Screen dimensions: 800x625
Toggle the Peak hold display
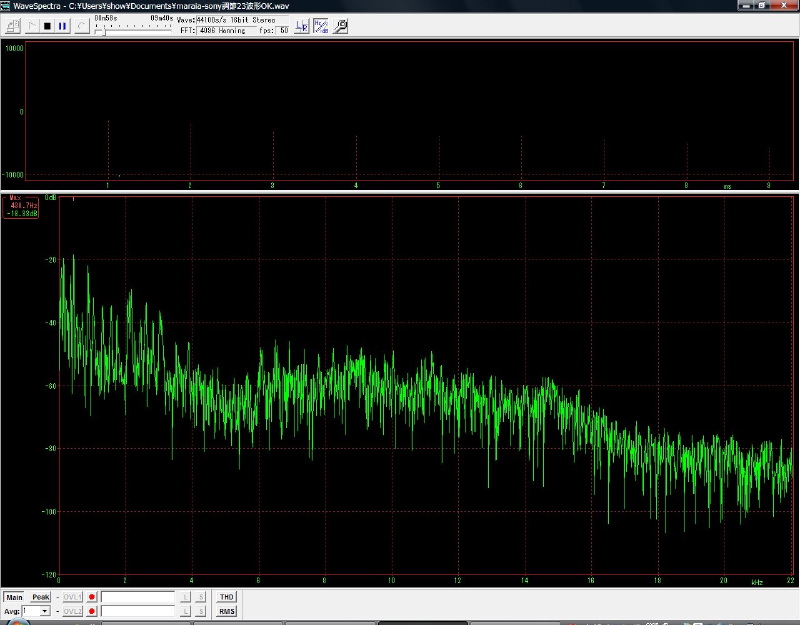tap(40, 597)
